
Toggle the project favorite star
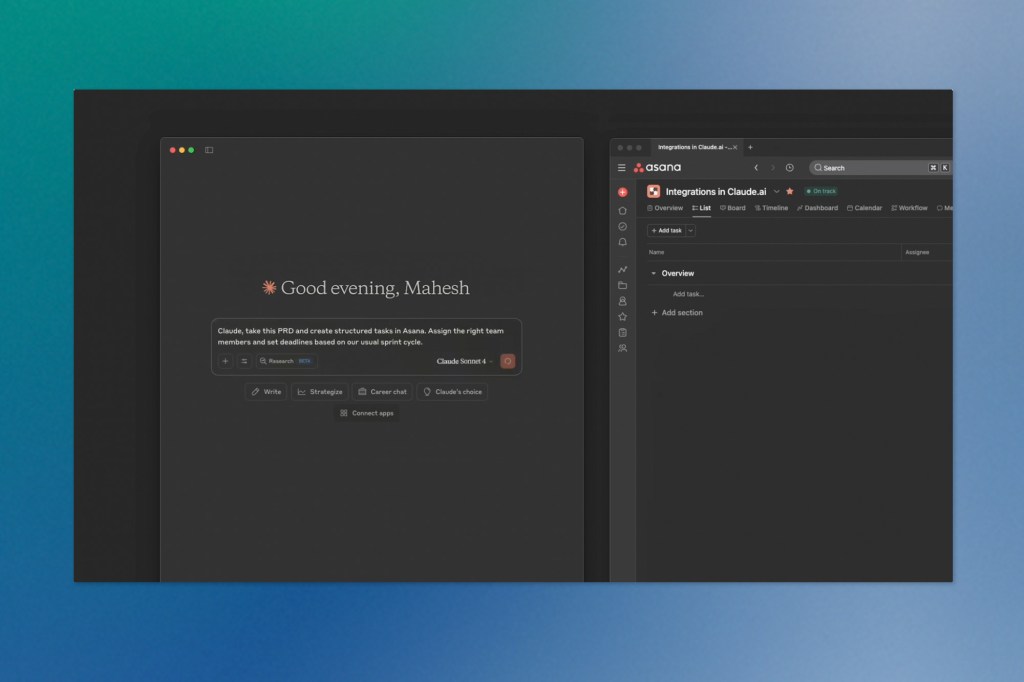point(790,191)
